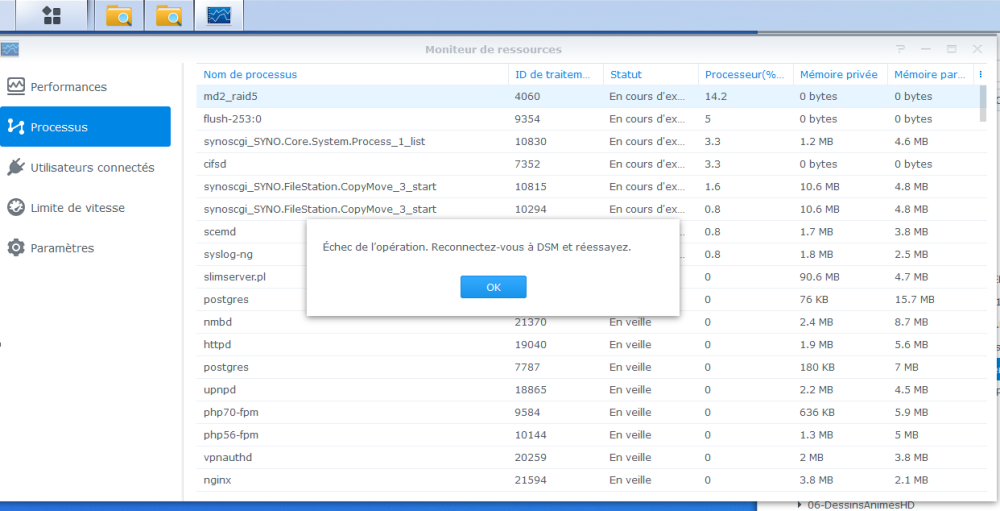Open the DSM main menu grid icon
This screenshot has height=511, width=1000.
click(52, 15)
